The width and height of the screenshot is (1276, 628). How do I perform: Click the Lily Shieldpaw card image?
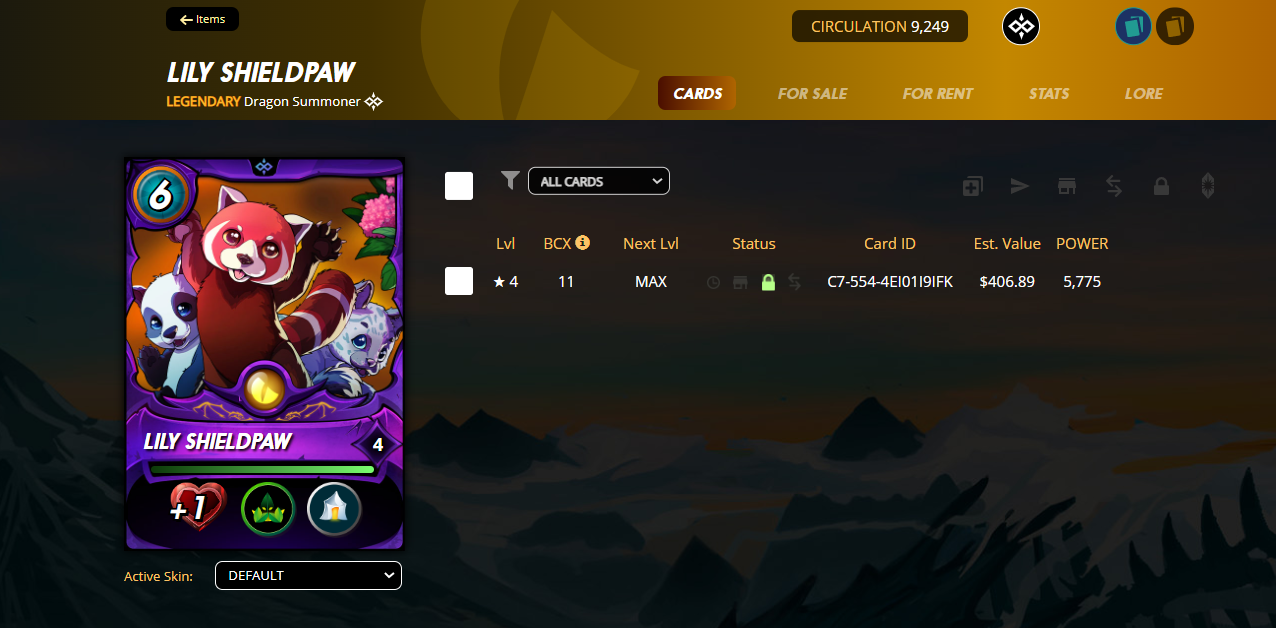click(264, 354)
